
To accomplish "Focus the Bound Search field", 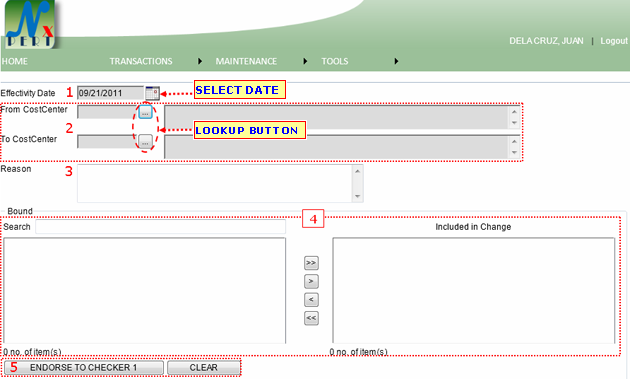I will 160,227.
